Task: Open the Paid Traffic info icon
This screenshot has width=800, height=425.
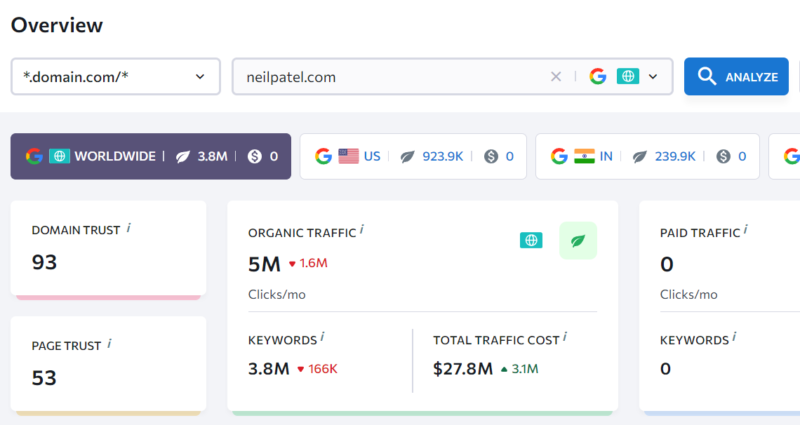Action: tap(745, 230)
